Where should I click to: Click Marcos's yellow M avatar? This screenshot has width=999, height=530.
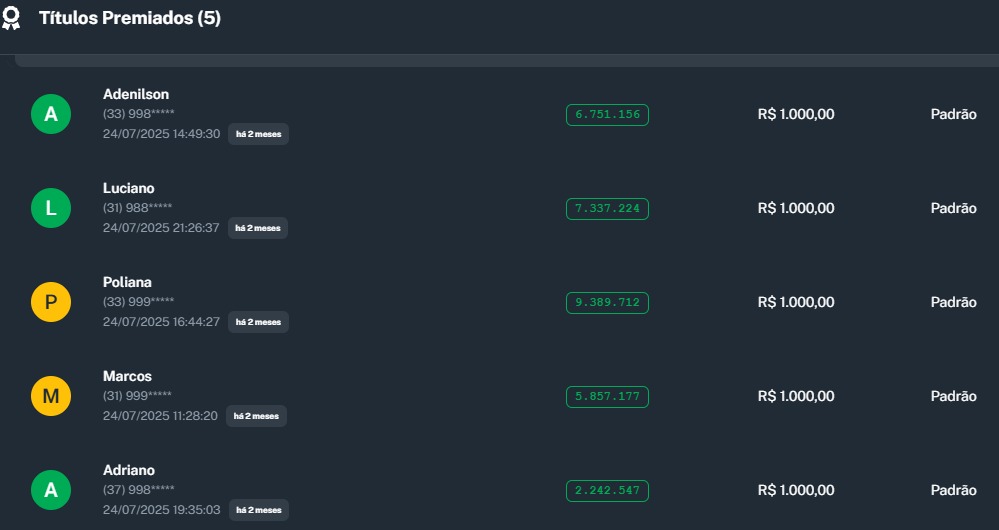[x=51, y=397]
